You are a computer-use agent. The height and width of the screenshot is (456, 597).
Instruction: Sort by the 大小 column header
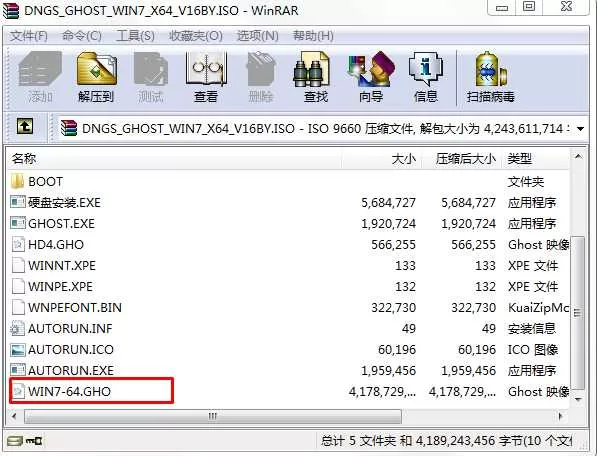[x=381, y=159]
